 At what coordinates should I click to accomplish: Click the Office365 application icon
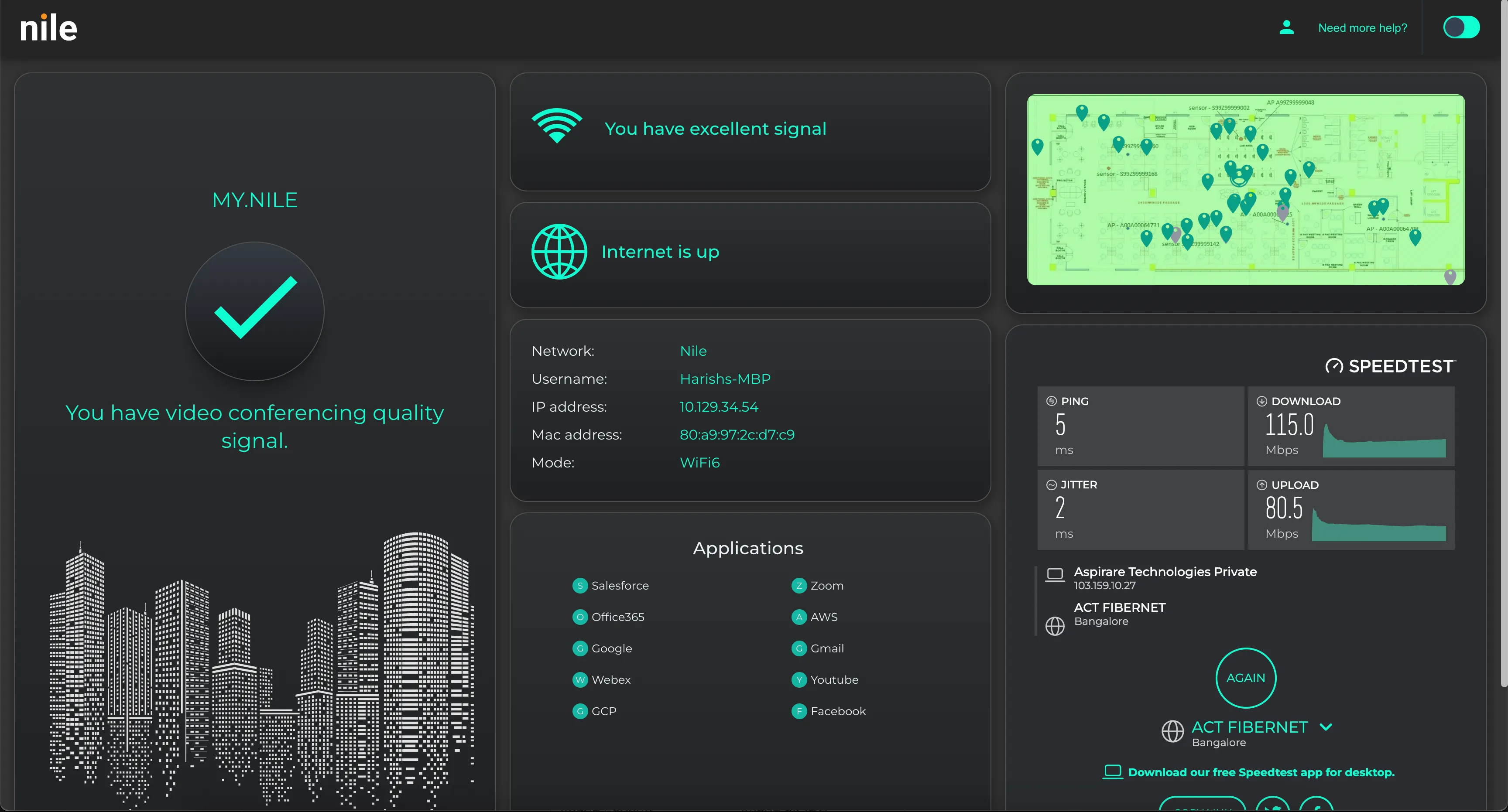click(579, 617)
